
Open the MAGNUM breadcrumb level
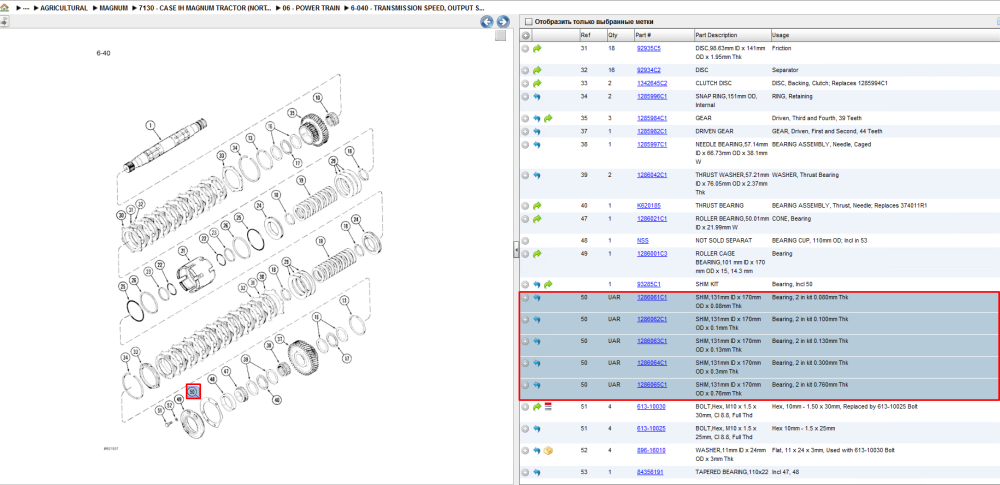[x=115, y=8]
